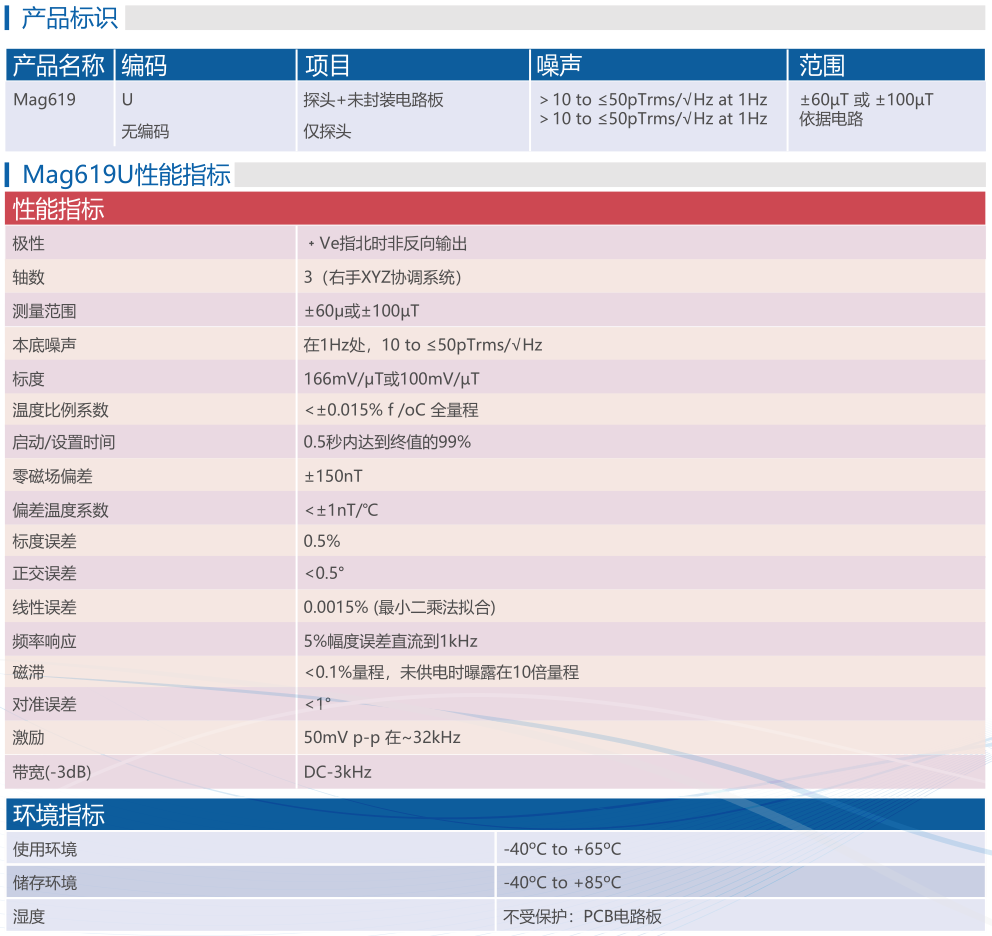Click the "3（右手XYZ协调系统）" value

[x=383, y=277]
